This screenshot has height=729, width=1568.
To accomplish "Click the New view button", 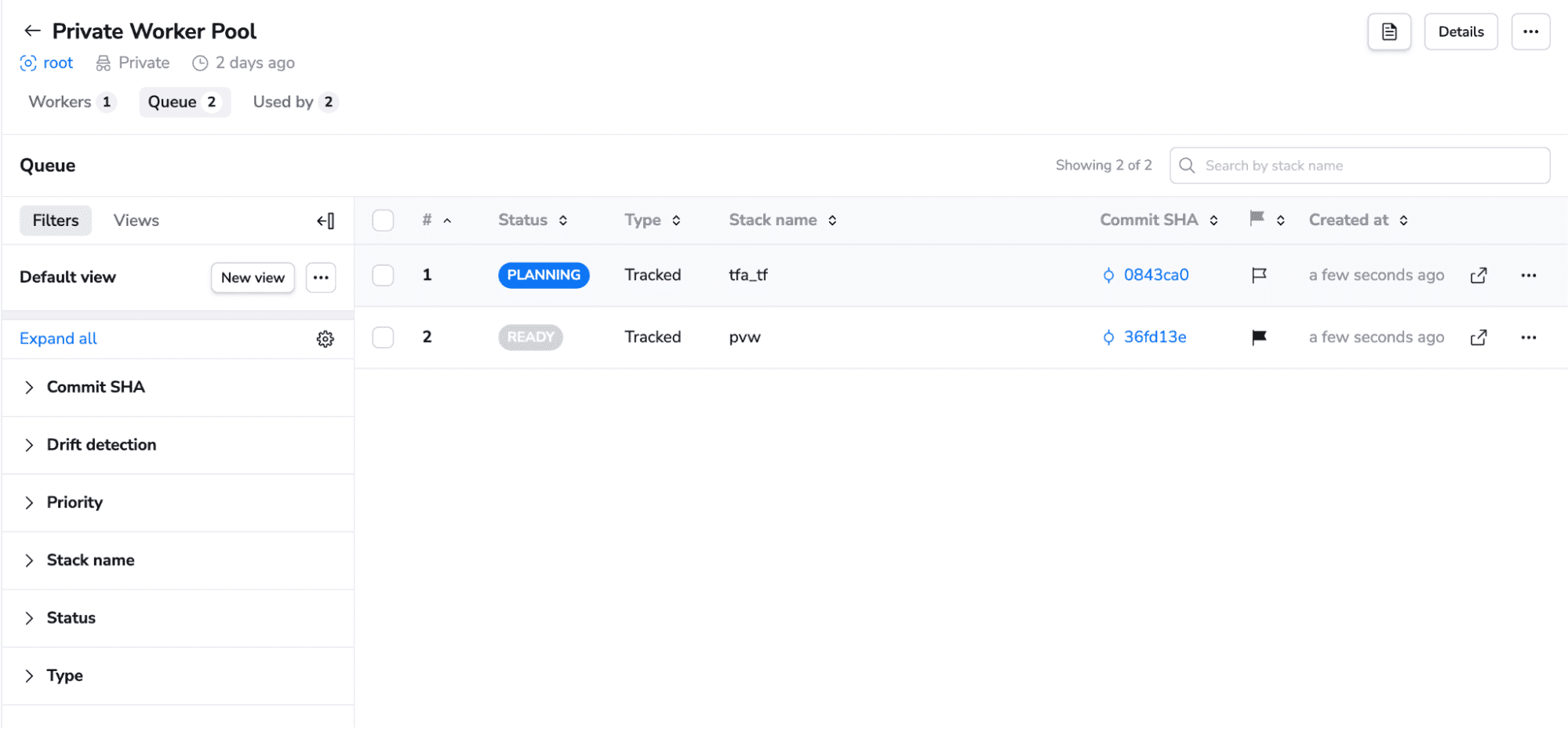I will coord(253,278).
